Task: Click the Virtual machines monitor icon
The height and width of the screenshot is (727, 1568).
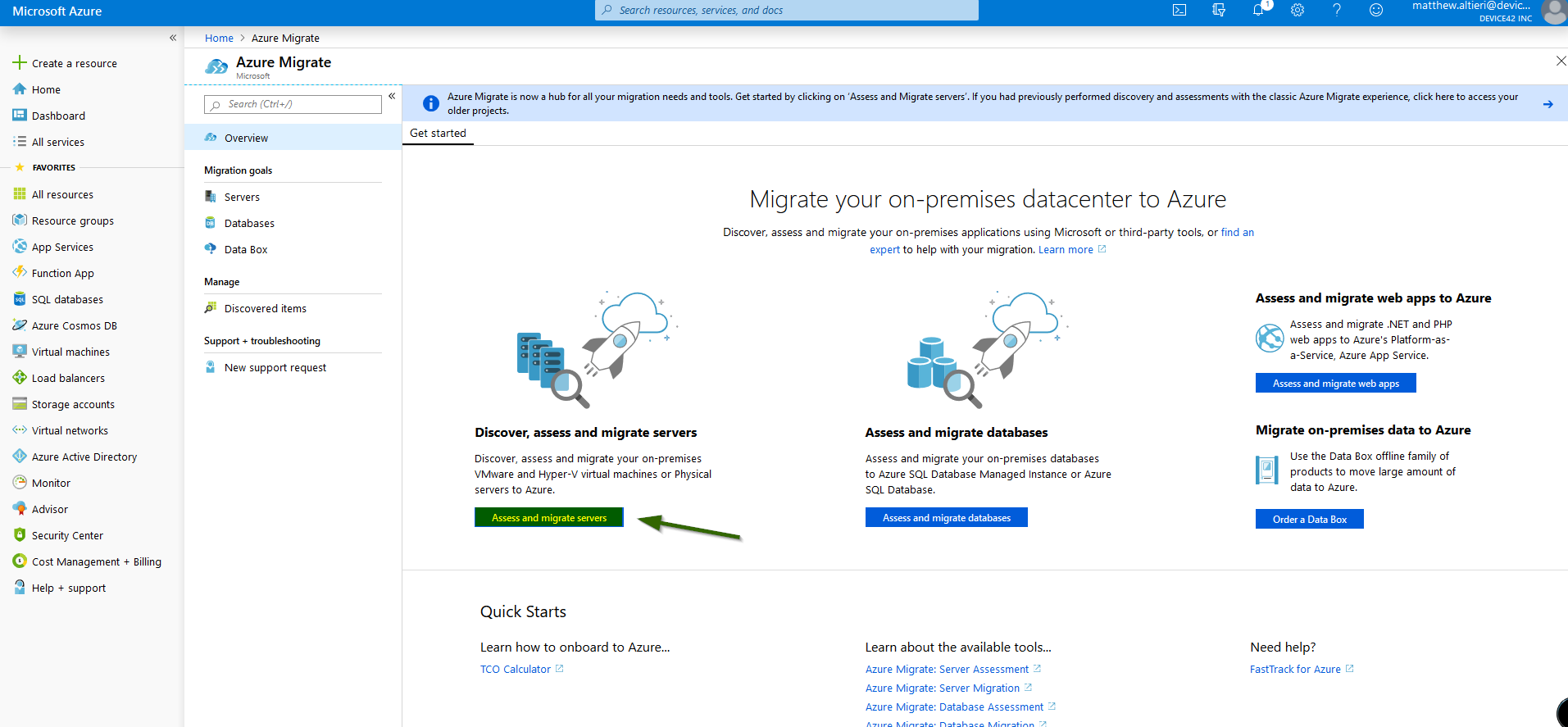Action: point(20,351)
